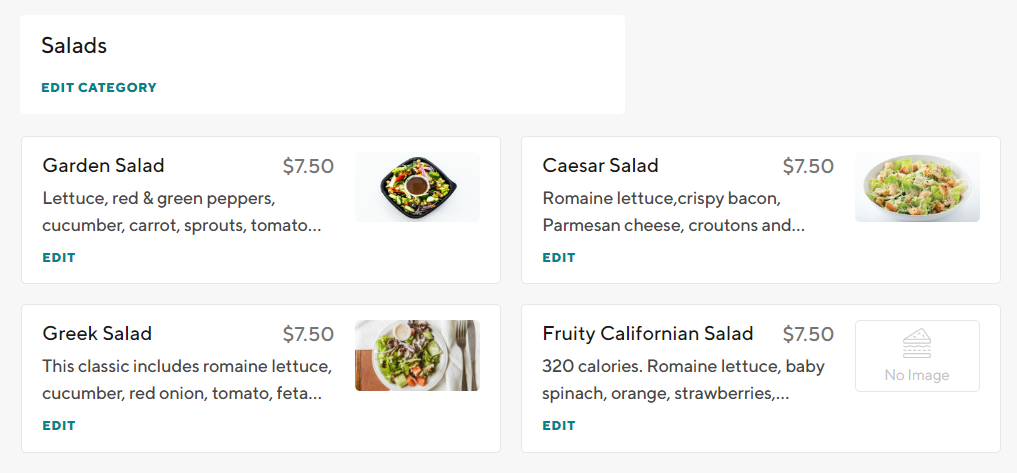Select the Caesar Salad item title
The image size is (1017, 473).
601,166
